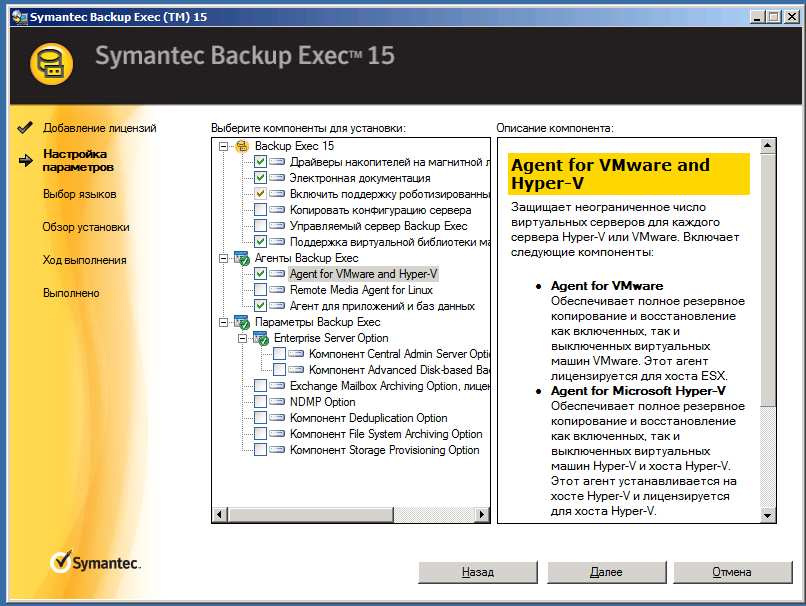Click the Symantec checkmark logo at bottom left
Screen dimensions: 806x606
pos(61,562)
